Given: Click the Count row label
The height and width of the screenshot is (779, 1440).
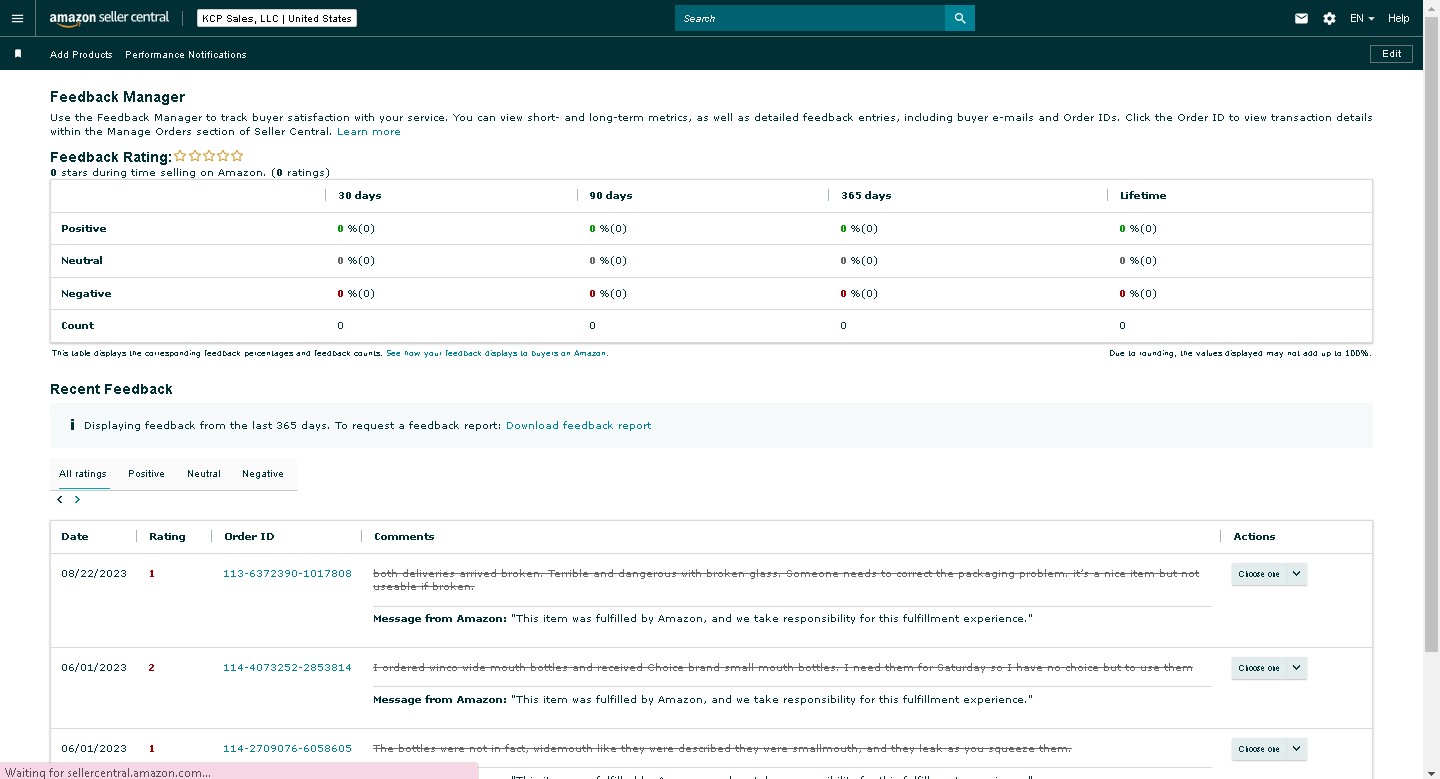Looking at the screenshot, I should tap(78, 326).
